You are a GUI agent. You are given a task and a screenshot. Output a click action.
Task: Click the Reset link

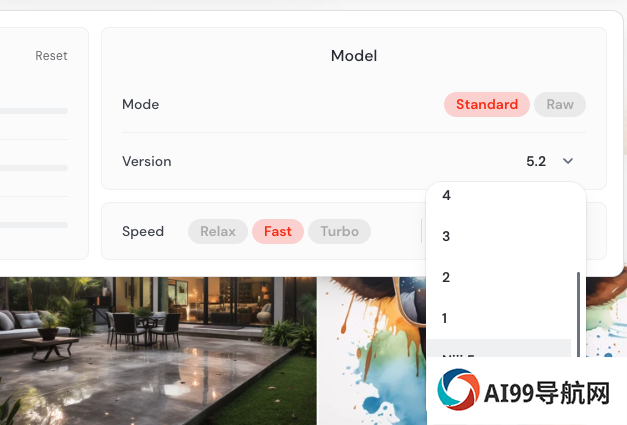[51, 56]
